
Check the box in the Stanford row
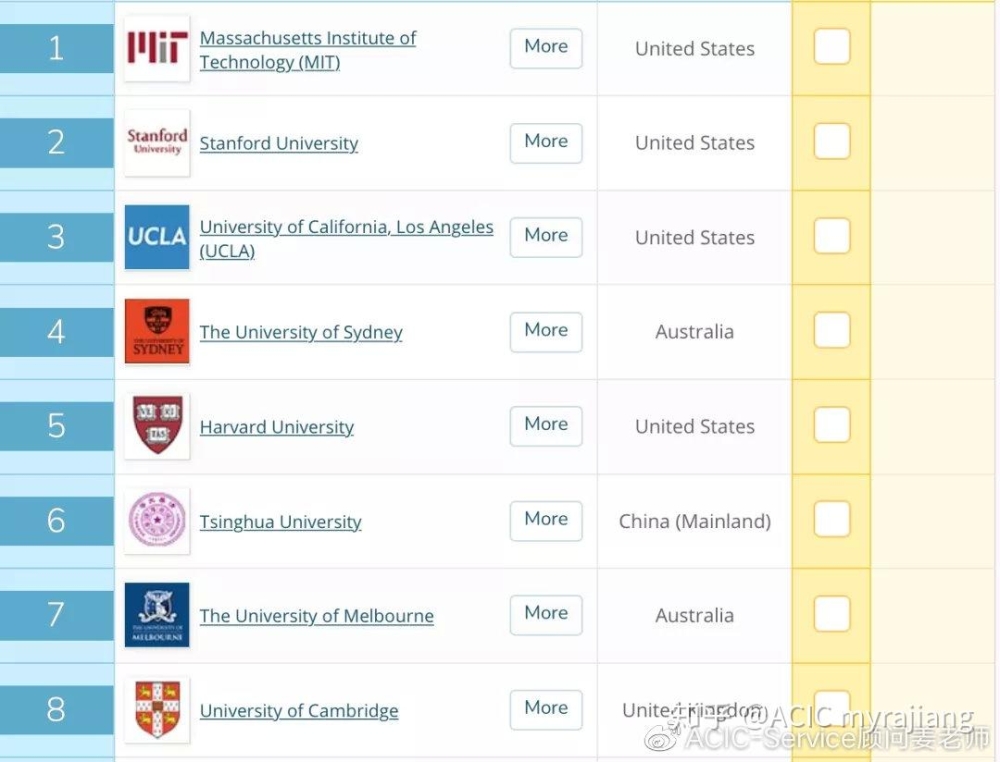coord(832,141)
